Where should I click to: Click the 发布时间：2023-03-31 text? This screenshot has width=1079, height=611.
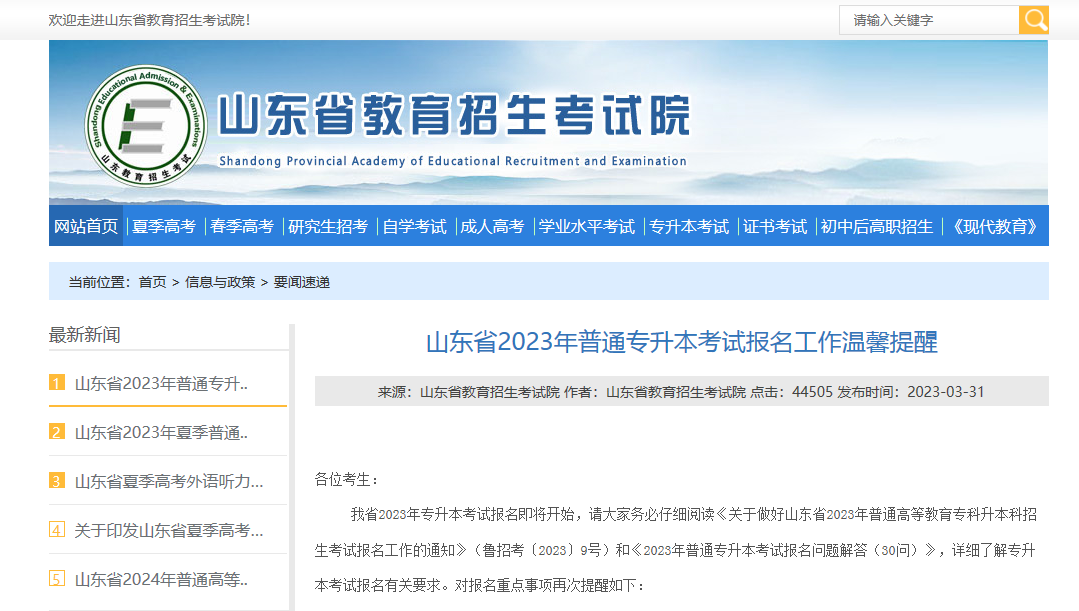[911, 392]
